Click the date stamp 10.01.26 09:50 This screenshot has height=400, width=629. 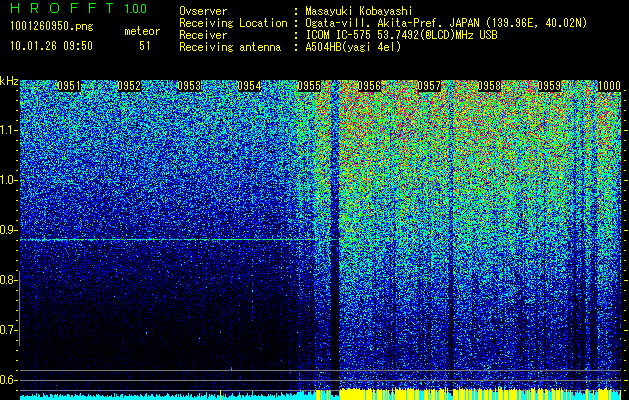[x=51, y=46]
